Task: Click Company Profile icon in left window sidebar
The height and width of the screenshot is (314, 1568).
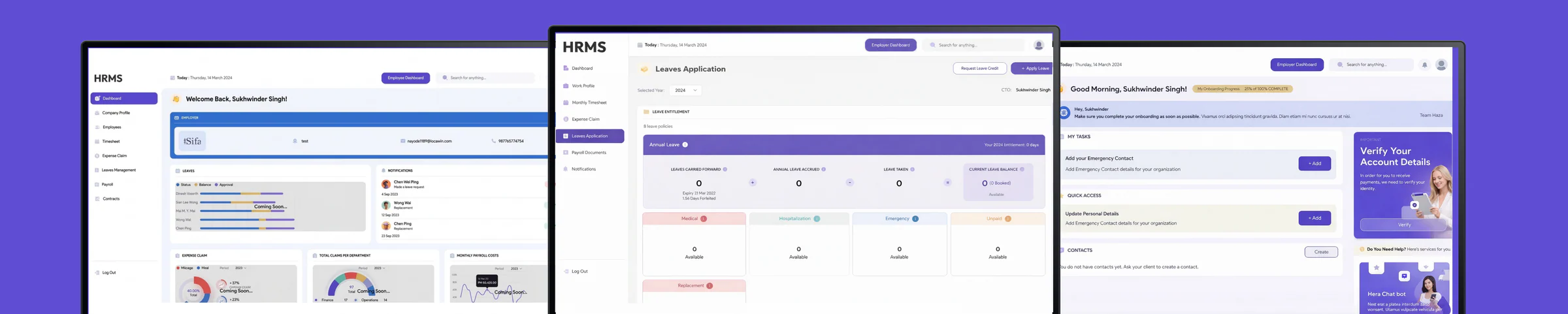Action: pos(97,113)
